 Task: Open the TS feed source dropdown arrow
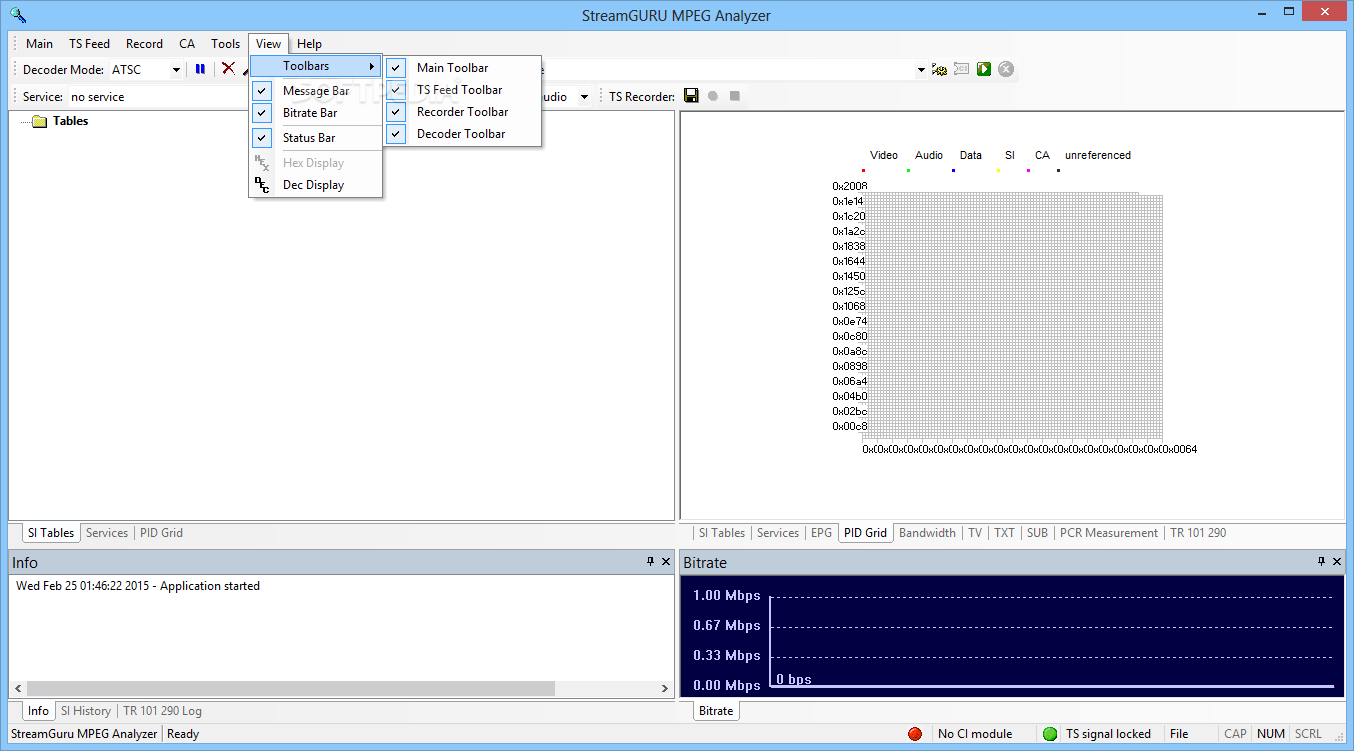(921, 70)
